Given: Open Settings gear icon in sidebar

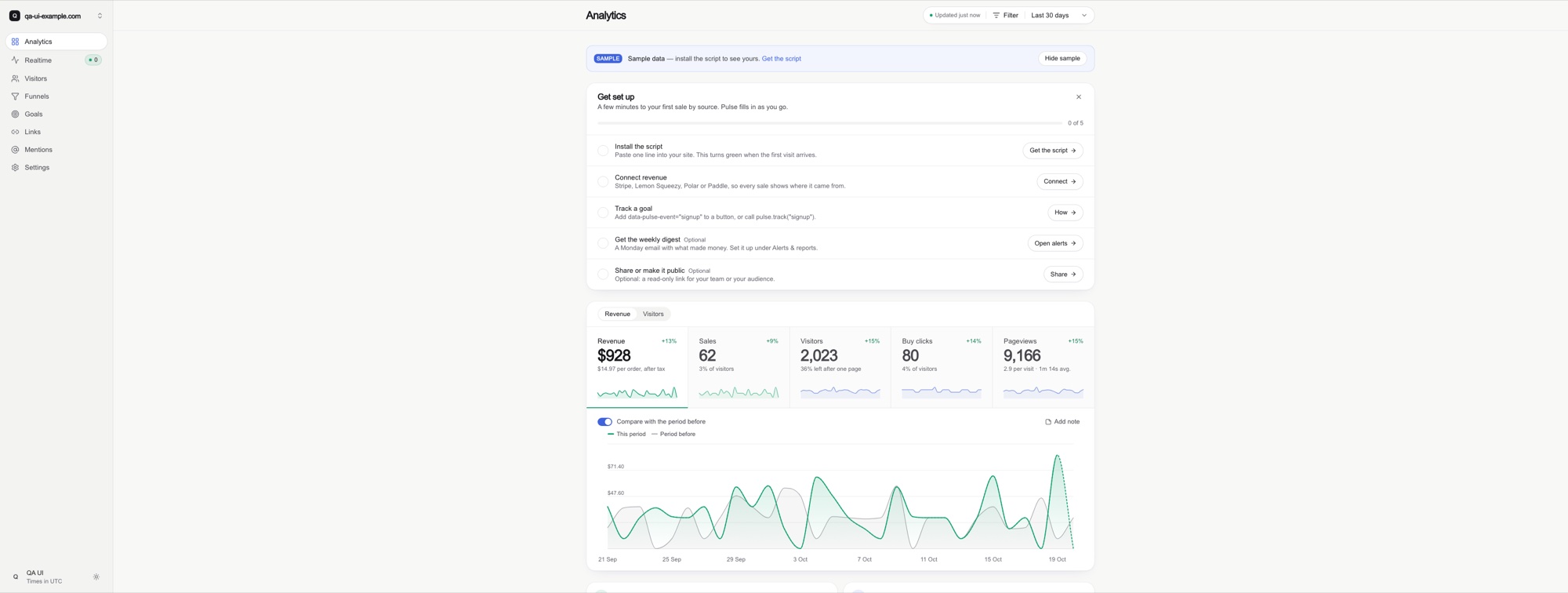Looking at the screenshot, I should pyautogui.click(x=15, y=168).
